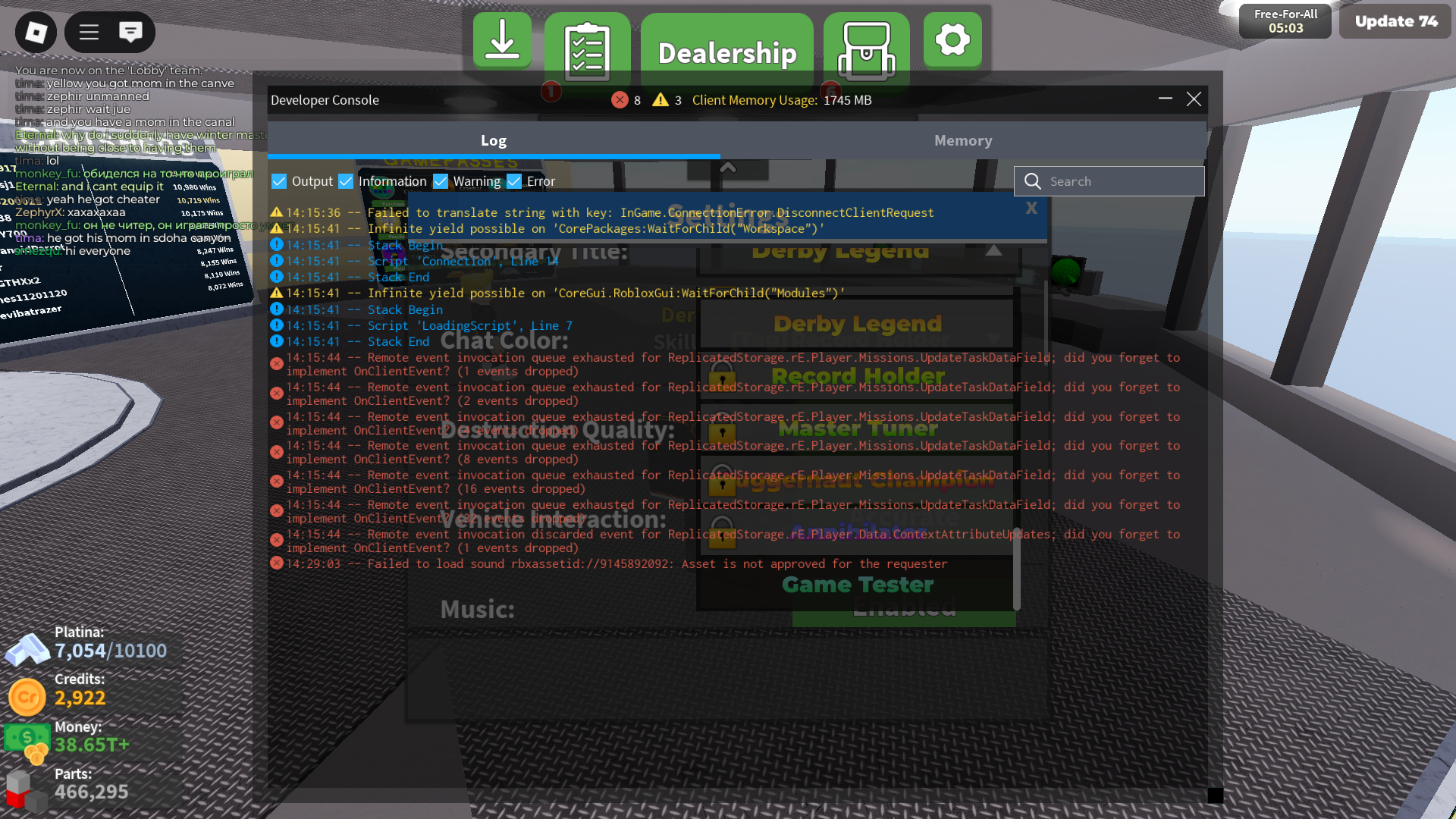
Task: Click the Script 'Connection', Line 14 entry
Action: coord(415,262)
